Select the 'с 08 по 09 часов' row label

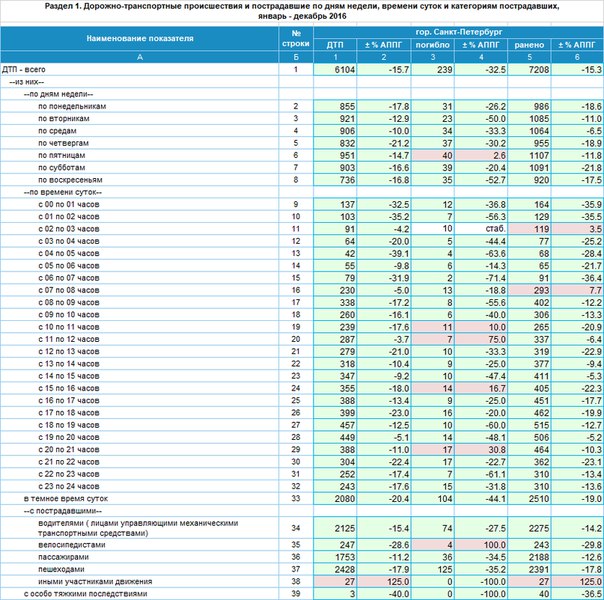tap(69, 303)
